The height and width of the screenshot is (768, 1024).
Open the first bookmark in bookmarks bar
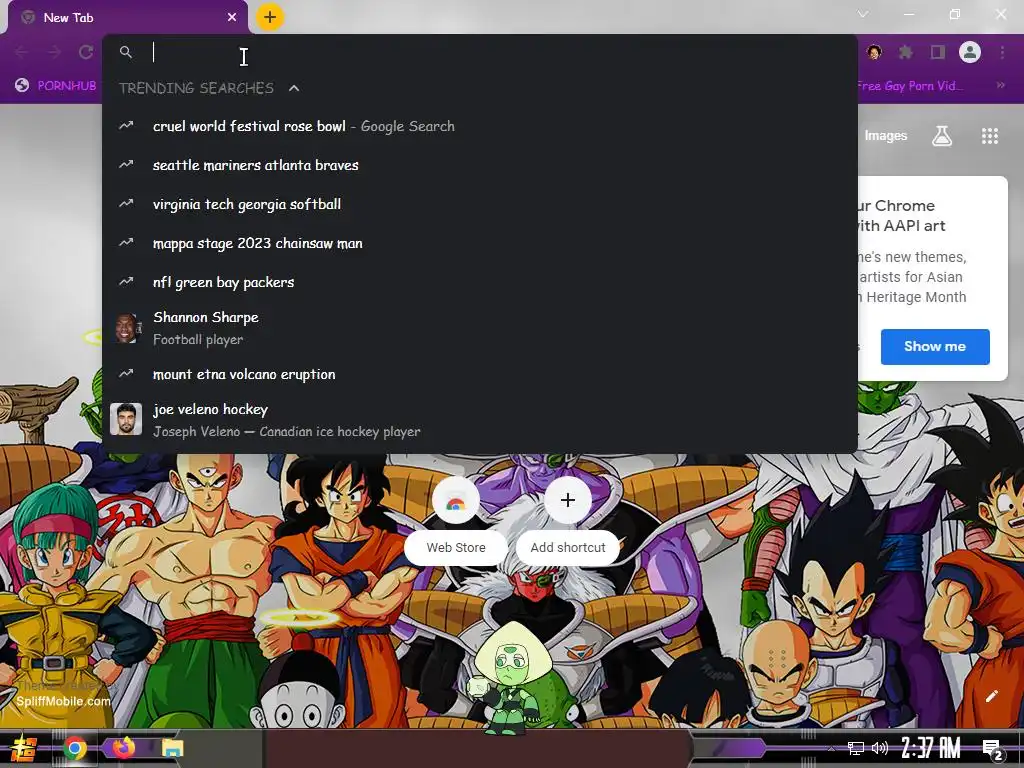(x=56, y=86)
